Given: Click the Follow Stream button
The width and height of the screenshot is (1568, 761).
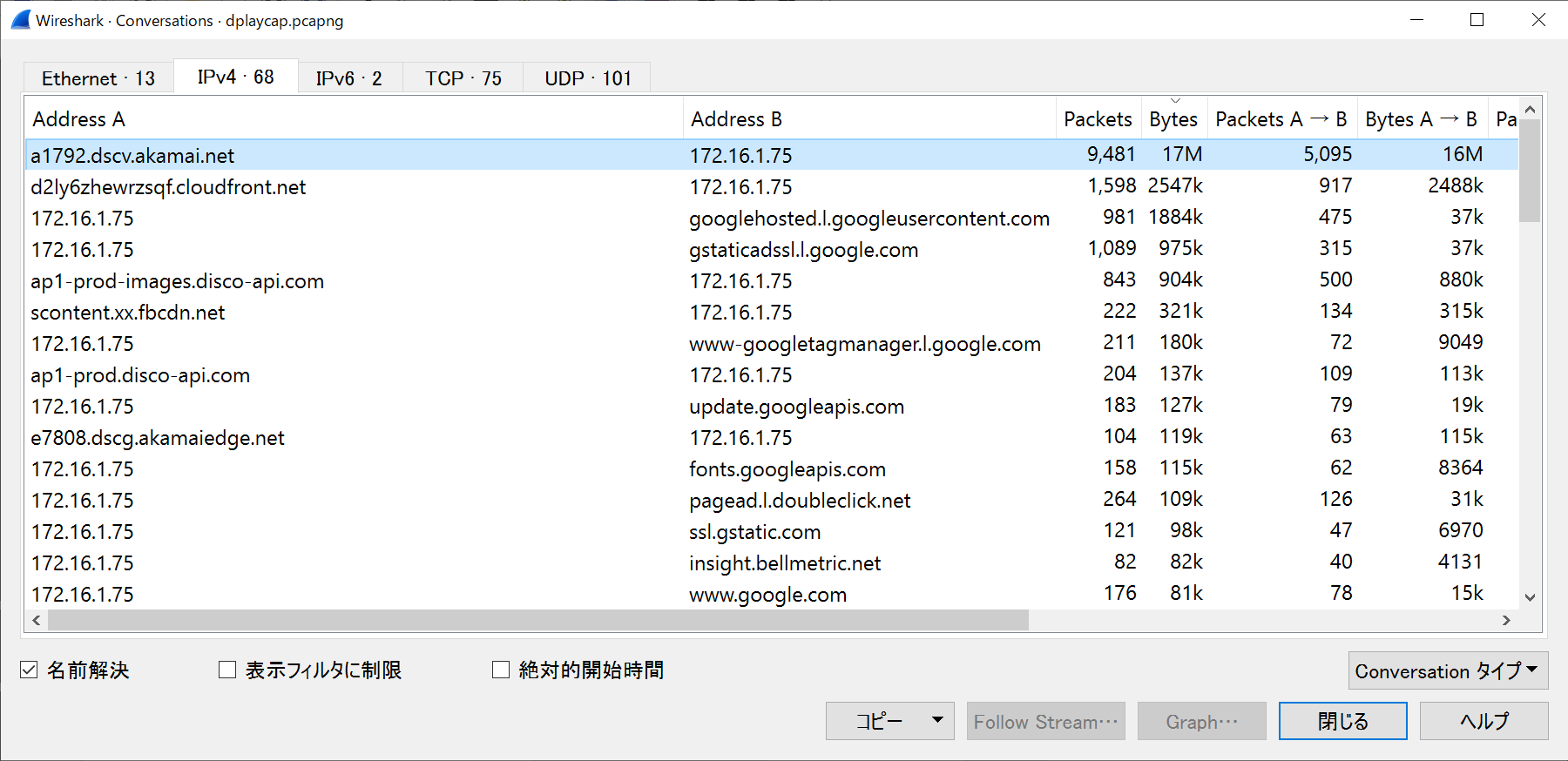Looking at the screenshot, I should [x=1045, y=721].
